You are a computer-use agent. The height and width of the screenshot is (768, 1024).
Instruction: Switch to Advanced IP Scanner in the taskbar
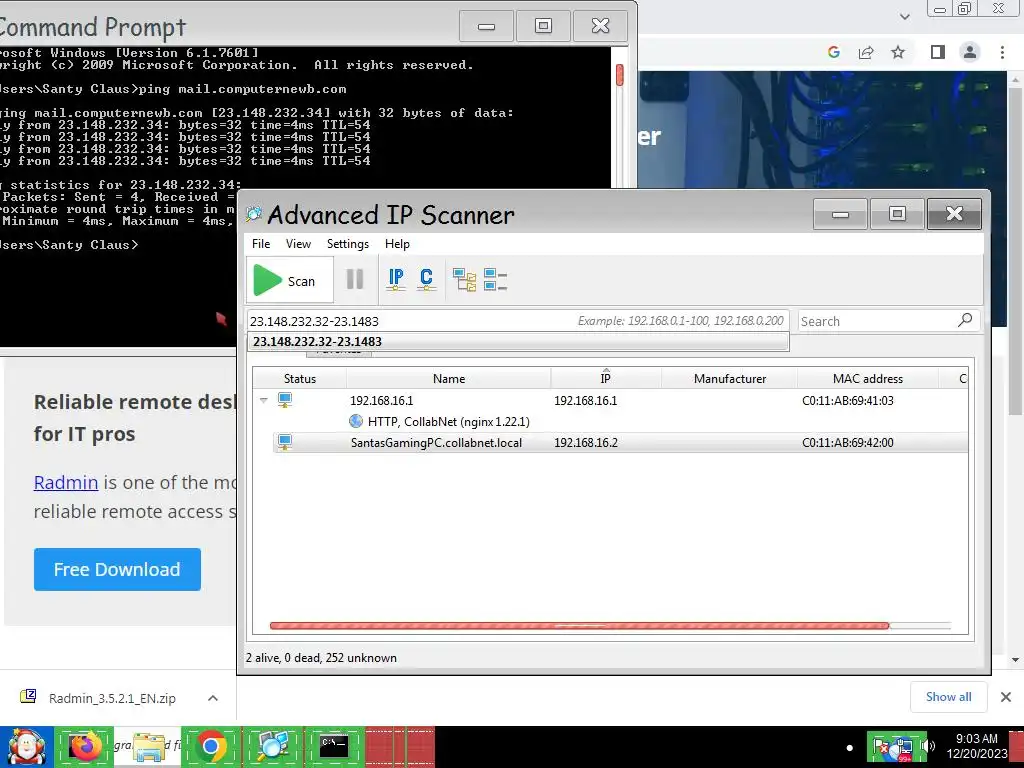coord(273,746)
